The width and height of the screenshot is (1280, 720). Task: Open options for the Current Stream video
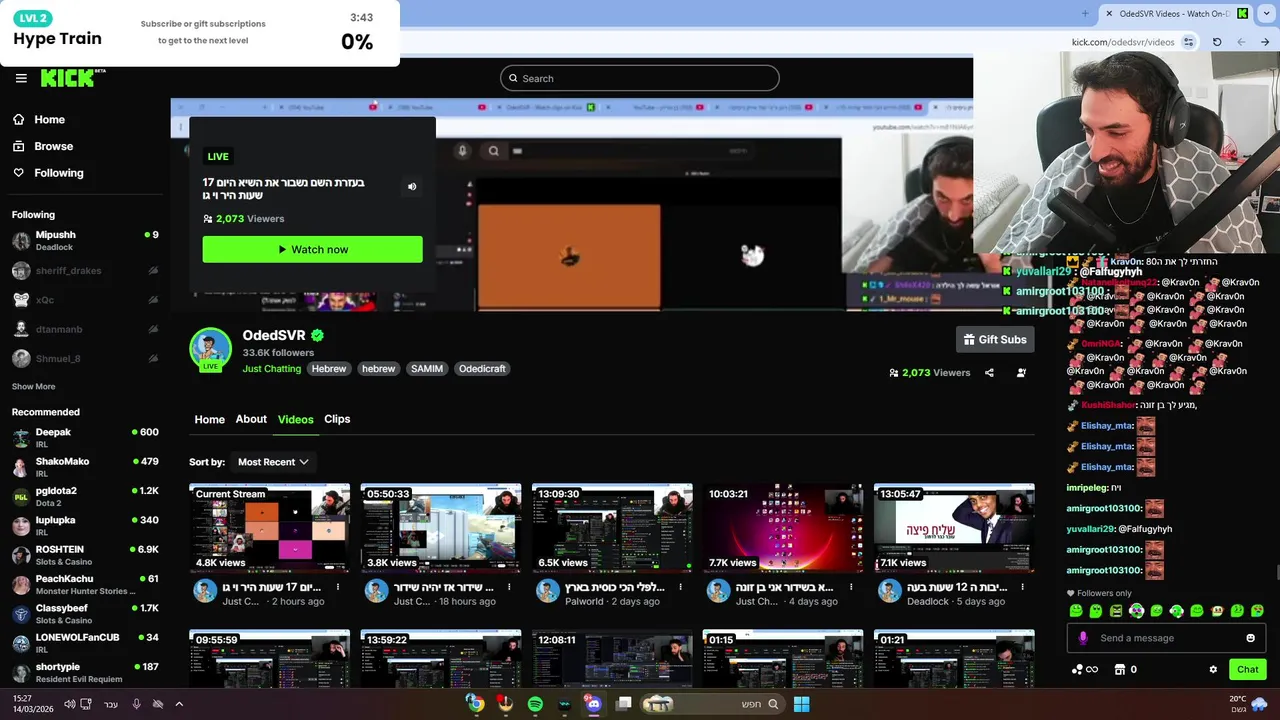338,587
